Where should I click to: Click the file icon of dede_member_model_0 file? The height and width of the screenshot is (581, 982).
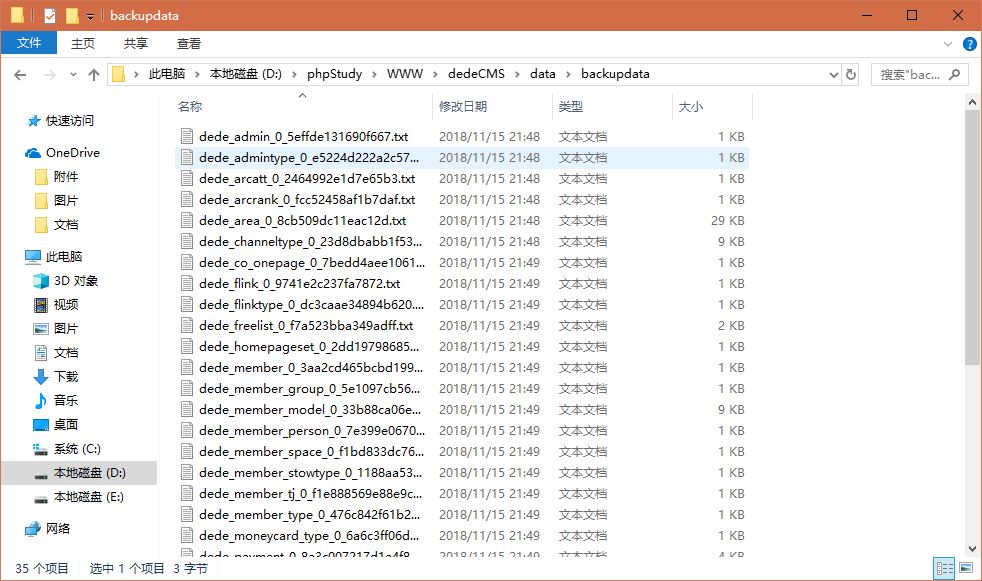(187, 409)
